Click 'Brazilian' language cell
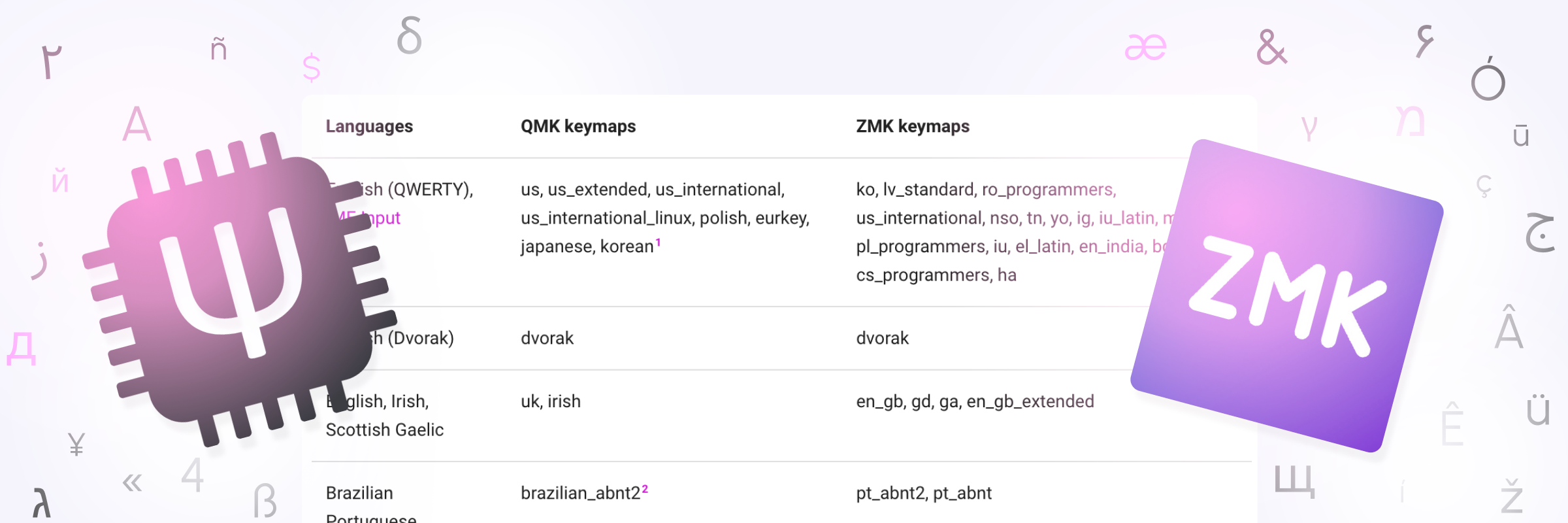1568x523 pixels. (359, 493)
